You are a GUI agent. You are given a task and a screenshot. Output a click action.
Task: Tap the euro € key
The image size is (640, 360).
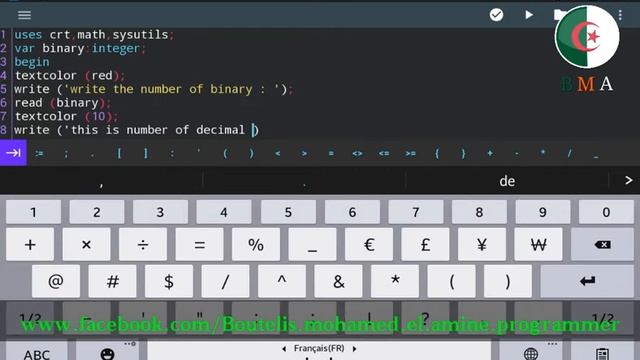coord(369,244)
